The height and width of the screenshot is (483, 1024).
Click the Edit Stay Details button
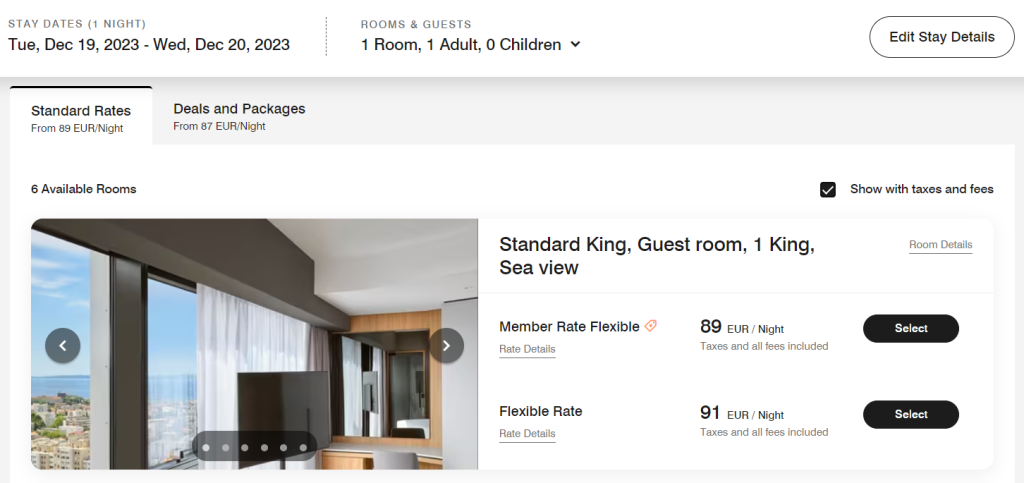click(942, 37)
